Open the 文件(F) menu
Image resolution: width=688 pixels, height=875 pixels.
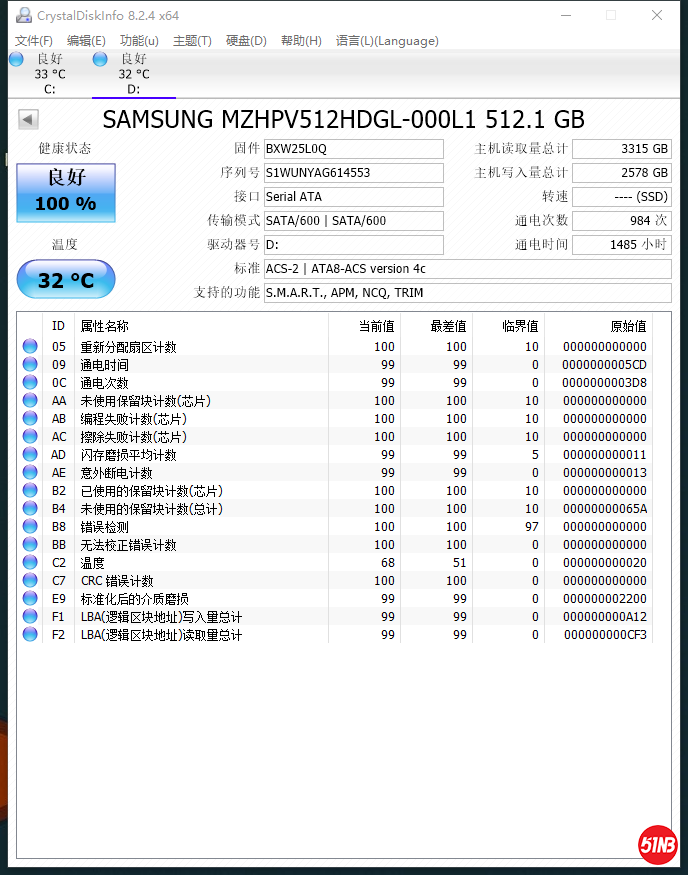pyautogui.click(x=34, y=41)
